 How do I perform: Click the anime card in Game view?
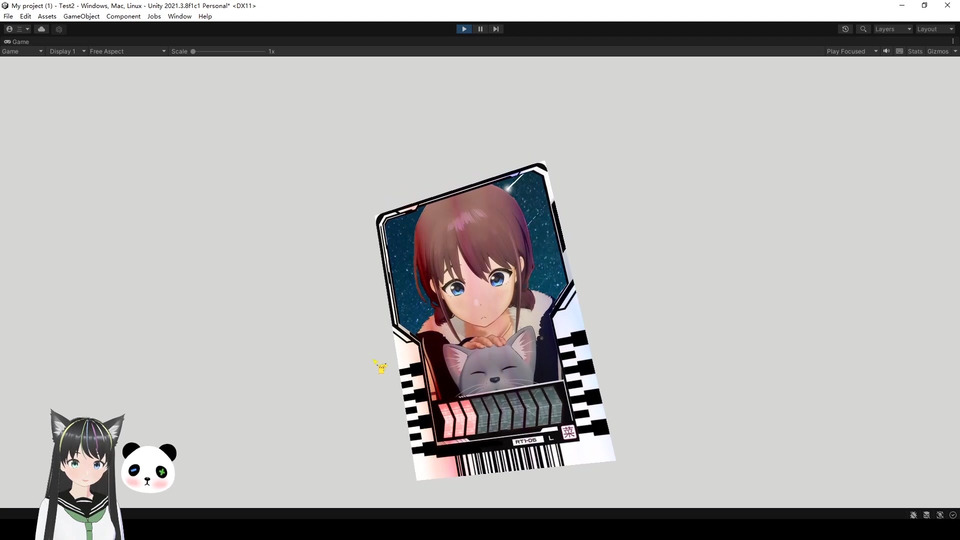coord(495,321)
